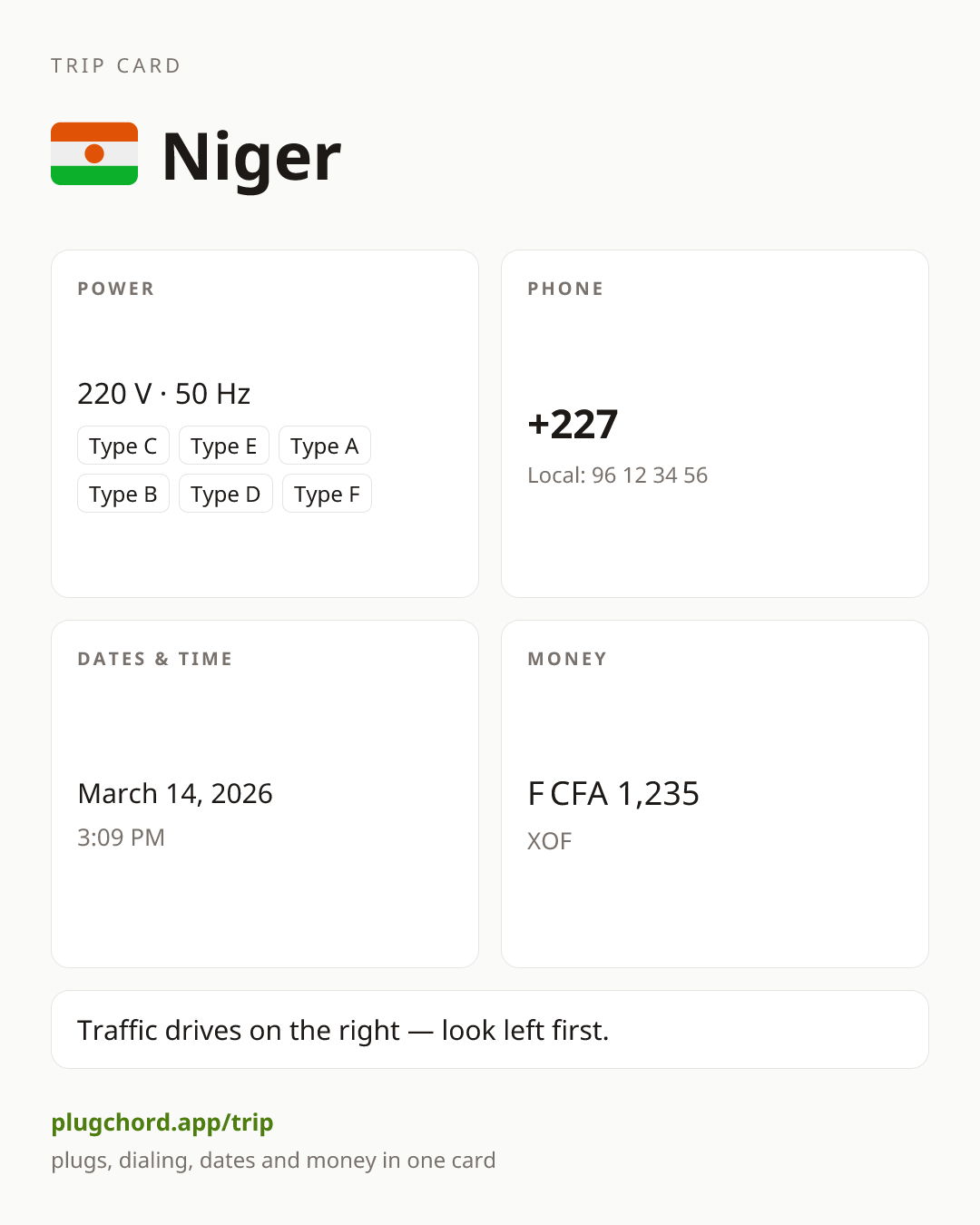
Task: Click the F CFA 1,235 amount
Action: click(613, 794)
